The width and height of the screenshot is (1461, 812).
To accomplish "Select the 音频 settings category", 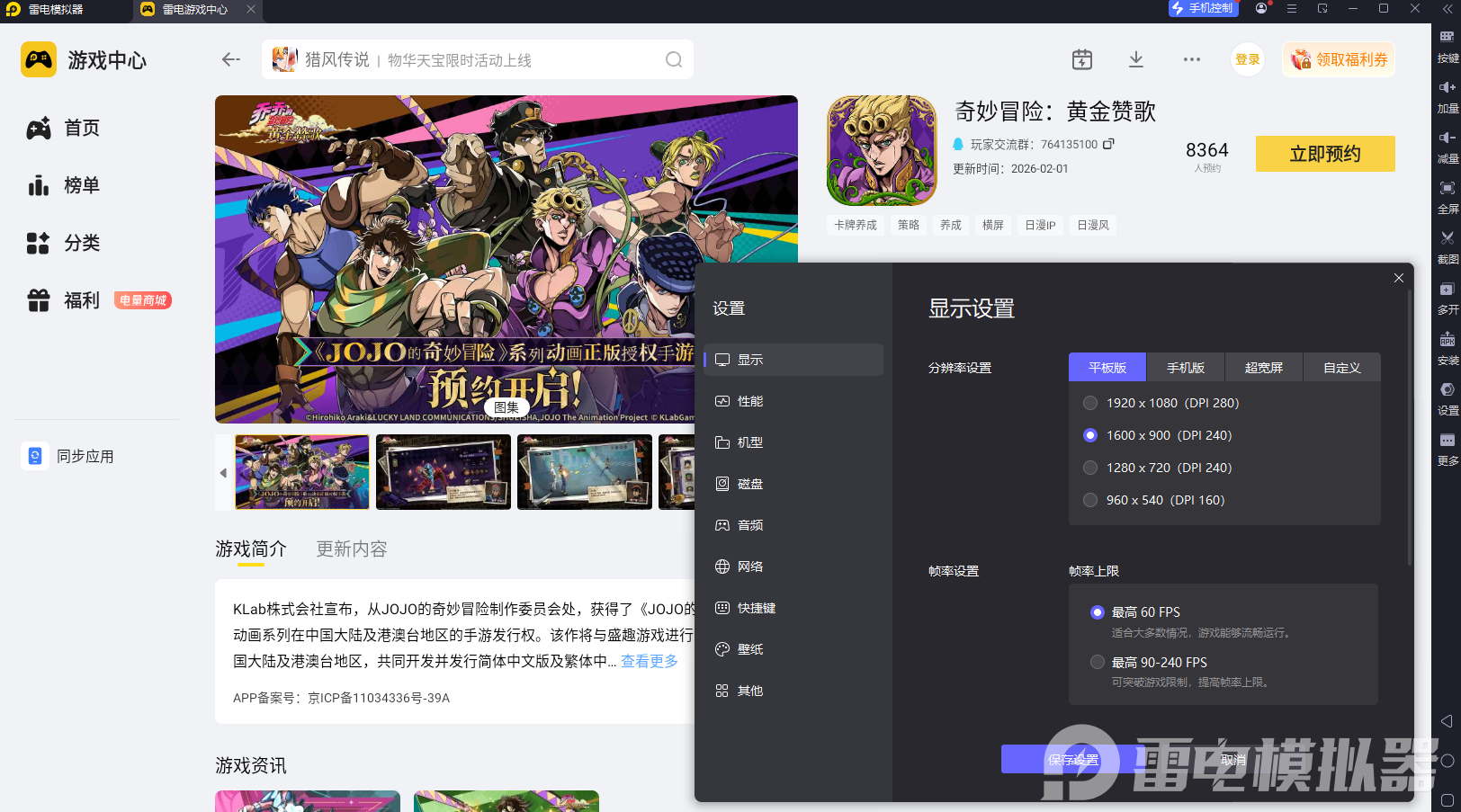I will pyautogui.click(x=750, y=525).
